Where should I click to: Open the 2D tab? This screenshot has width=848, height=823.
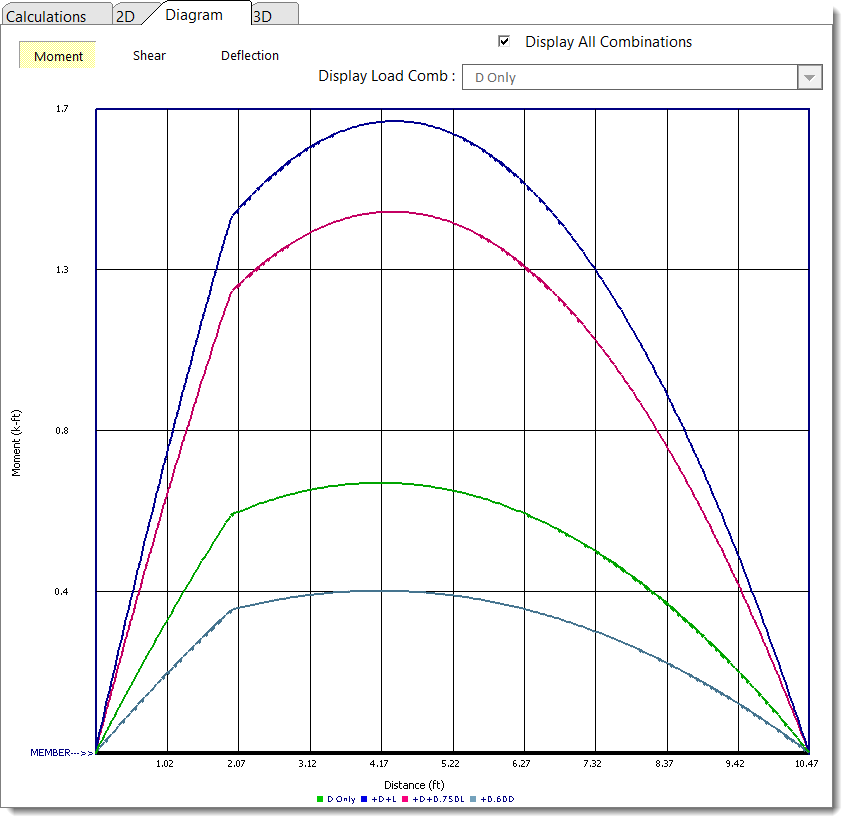point(126,16)
